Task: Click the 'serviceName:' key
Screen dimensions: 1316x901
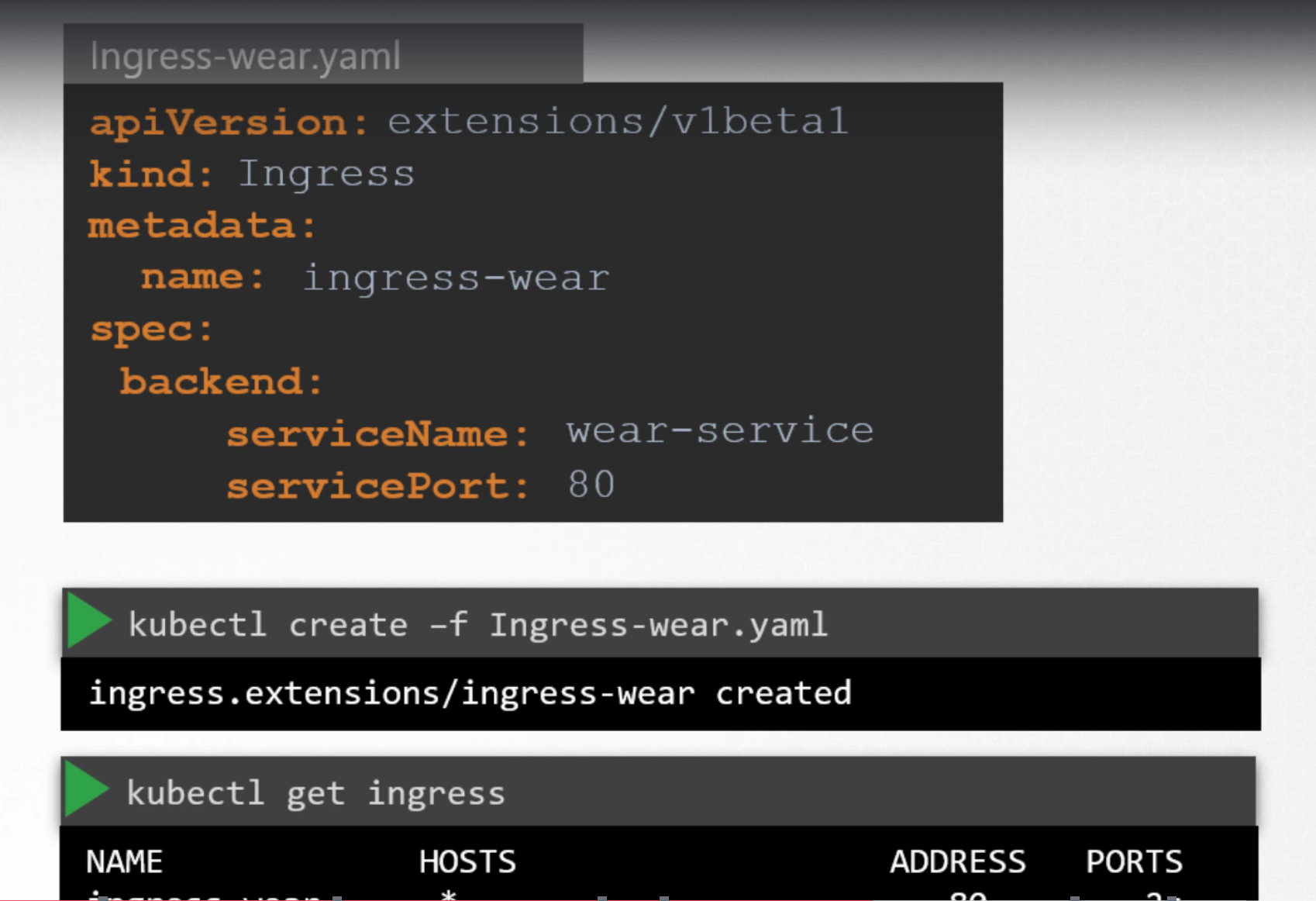Action: [x=377, y=433]
